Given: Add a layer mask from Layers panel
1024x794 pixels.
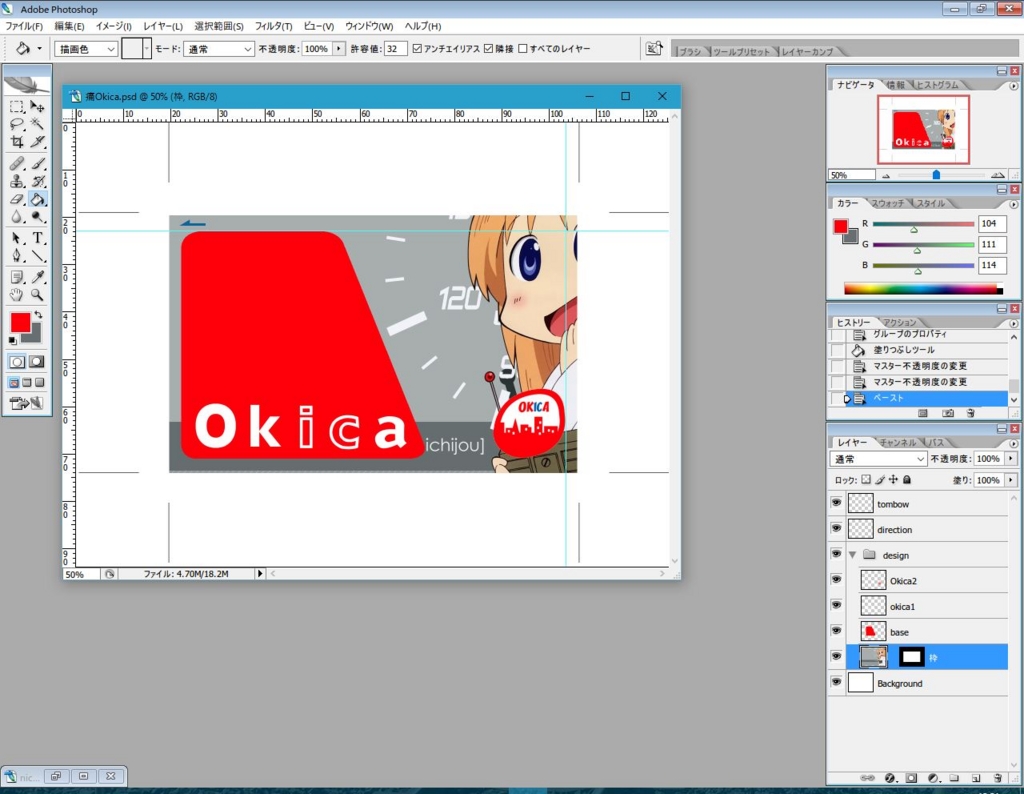Looking at the screenshot, I should pyautogui.click(x=911, y=778).
